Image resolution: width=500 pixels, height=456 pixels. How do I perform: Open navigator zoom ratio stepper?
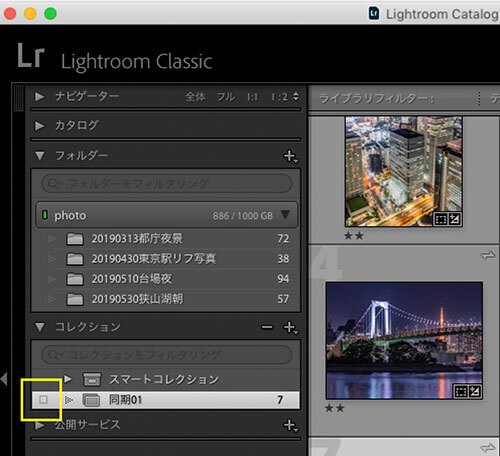296,97
